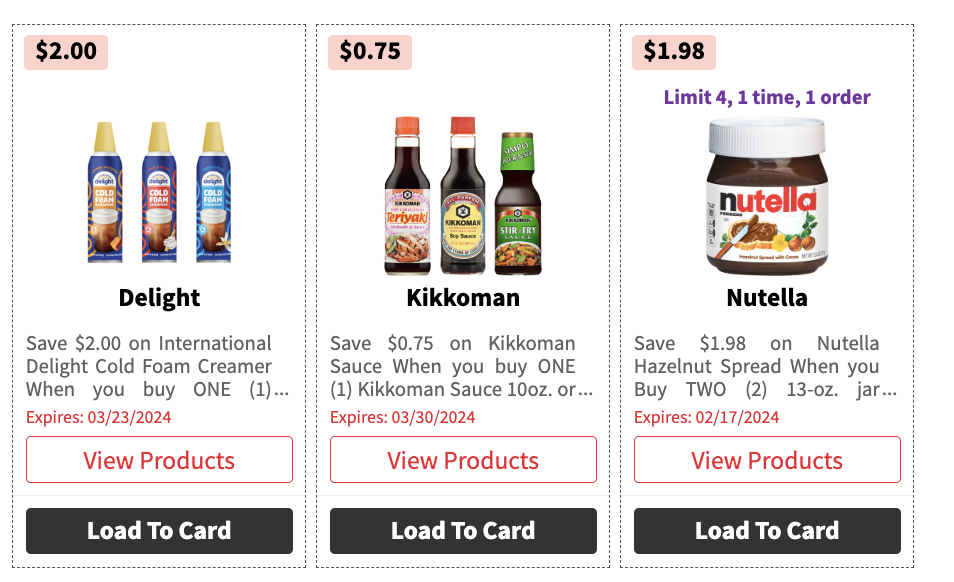The width and height of the screenshot is (954, 582).
Task: Click View Products on the Kikkoman coupon
Action: click(x=463, y=459)
